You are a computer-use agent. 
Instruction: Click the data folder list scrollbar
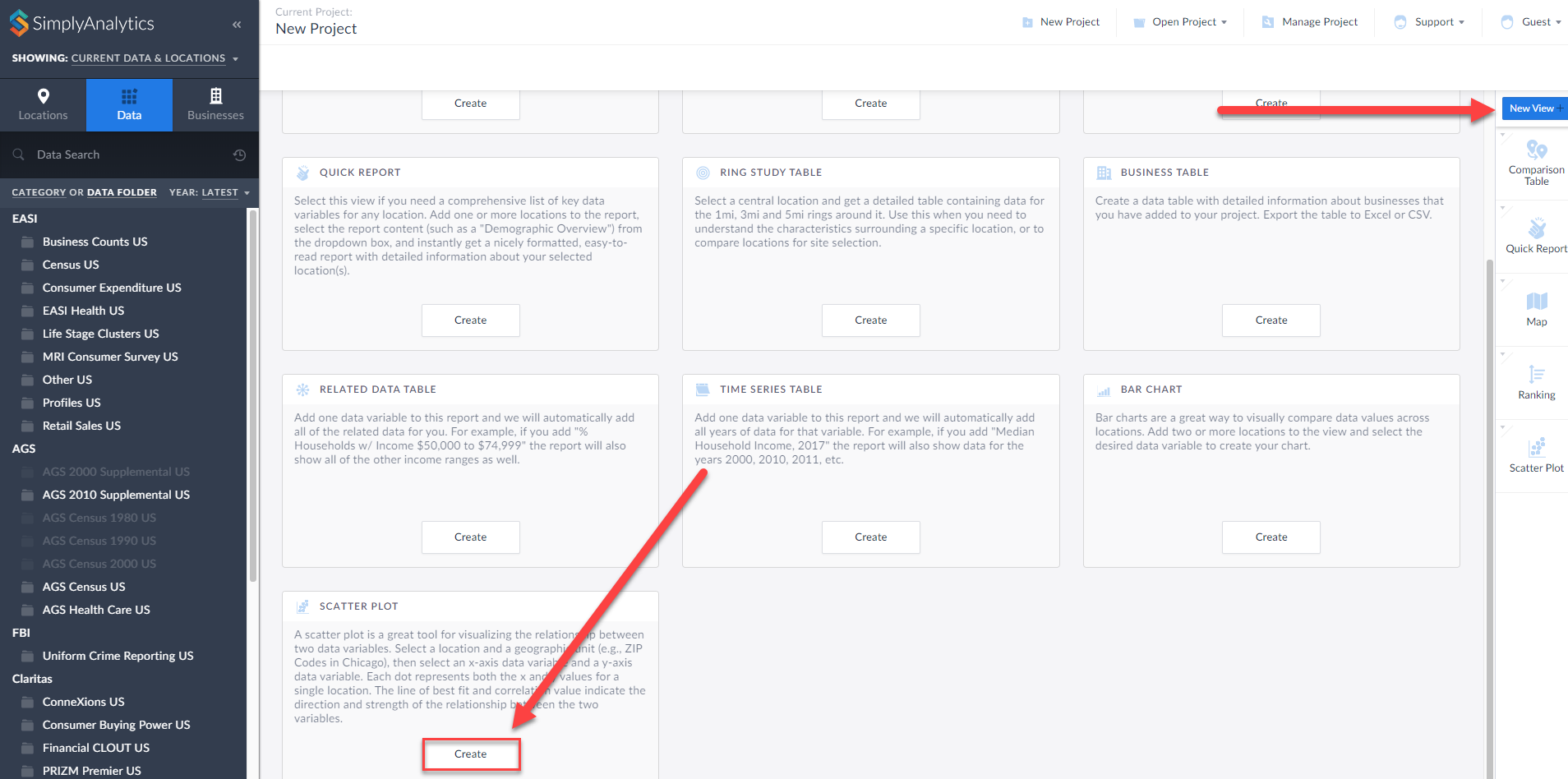click(x=253, y=394)
